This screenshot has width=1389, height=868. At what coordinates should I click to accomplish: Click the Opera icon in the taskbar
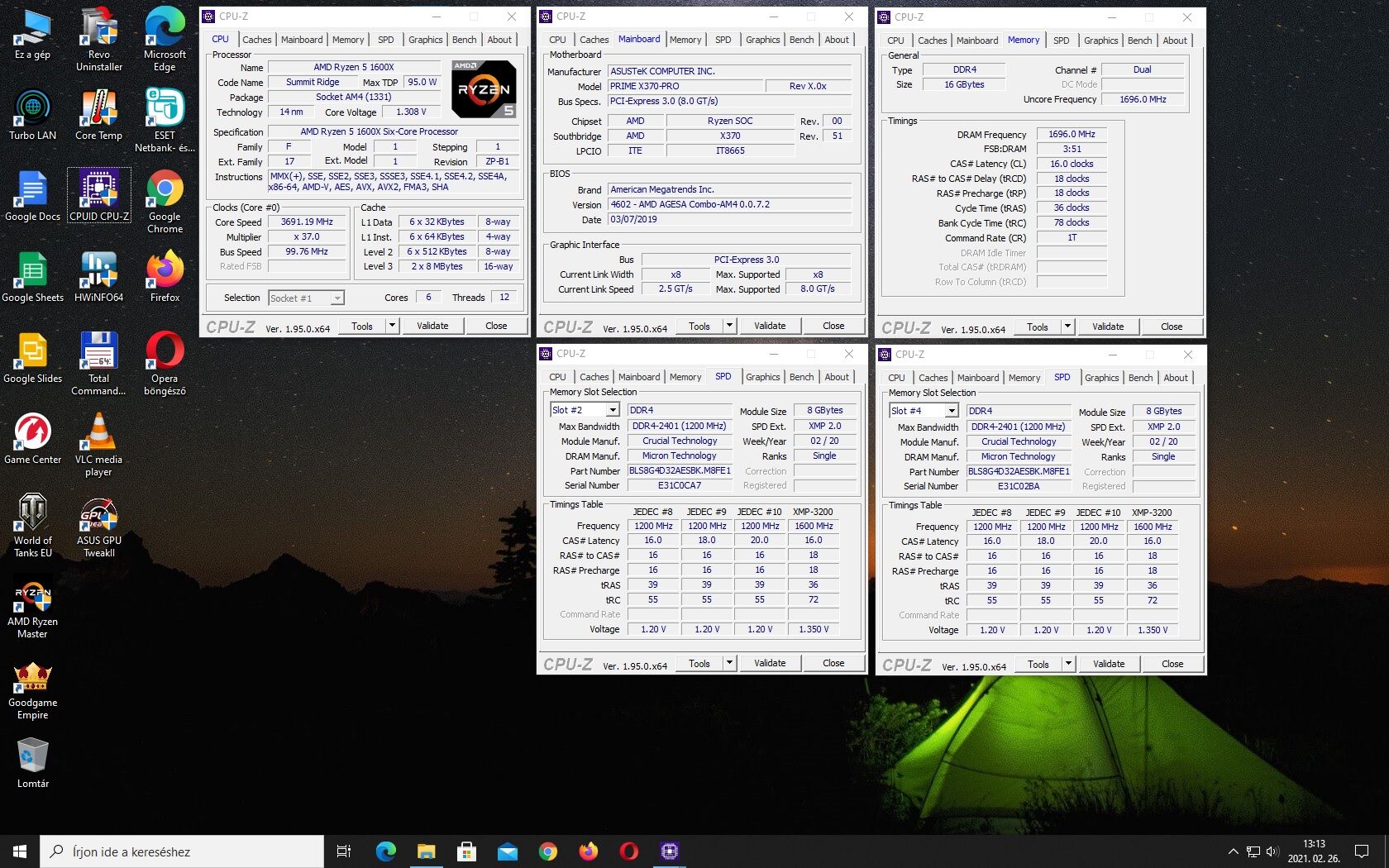click(629, 851)
